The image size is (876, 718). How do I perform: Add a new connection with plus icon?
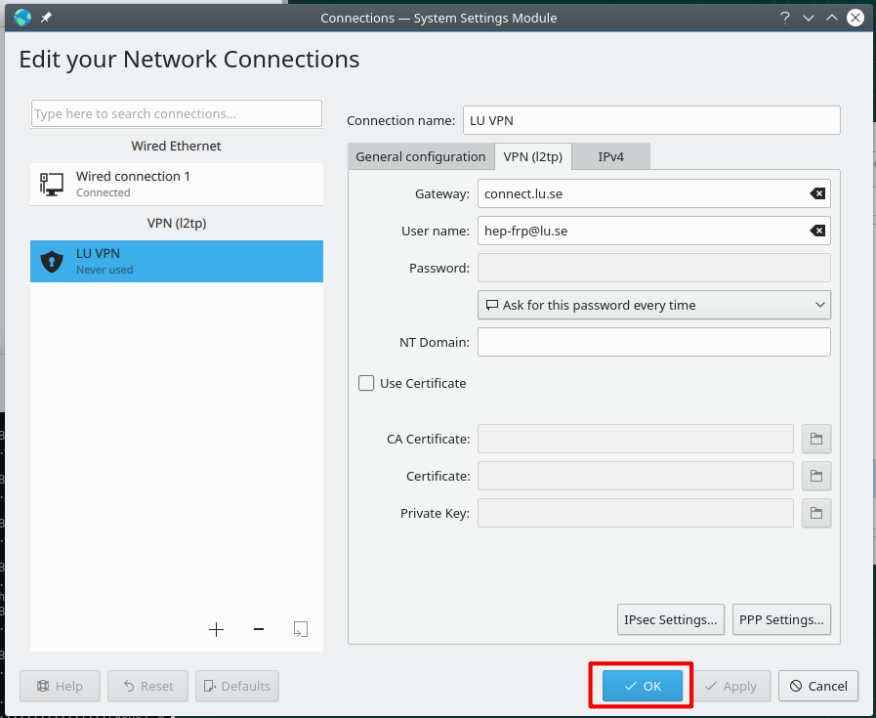click(x=216, y=630)
